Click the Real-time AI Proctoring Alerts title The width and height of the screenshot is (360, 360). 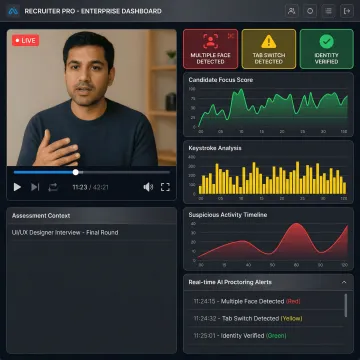point(230,282)
